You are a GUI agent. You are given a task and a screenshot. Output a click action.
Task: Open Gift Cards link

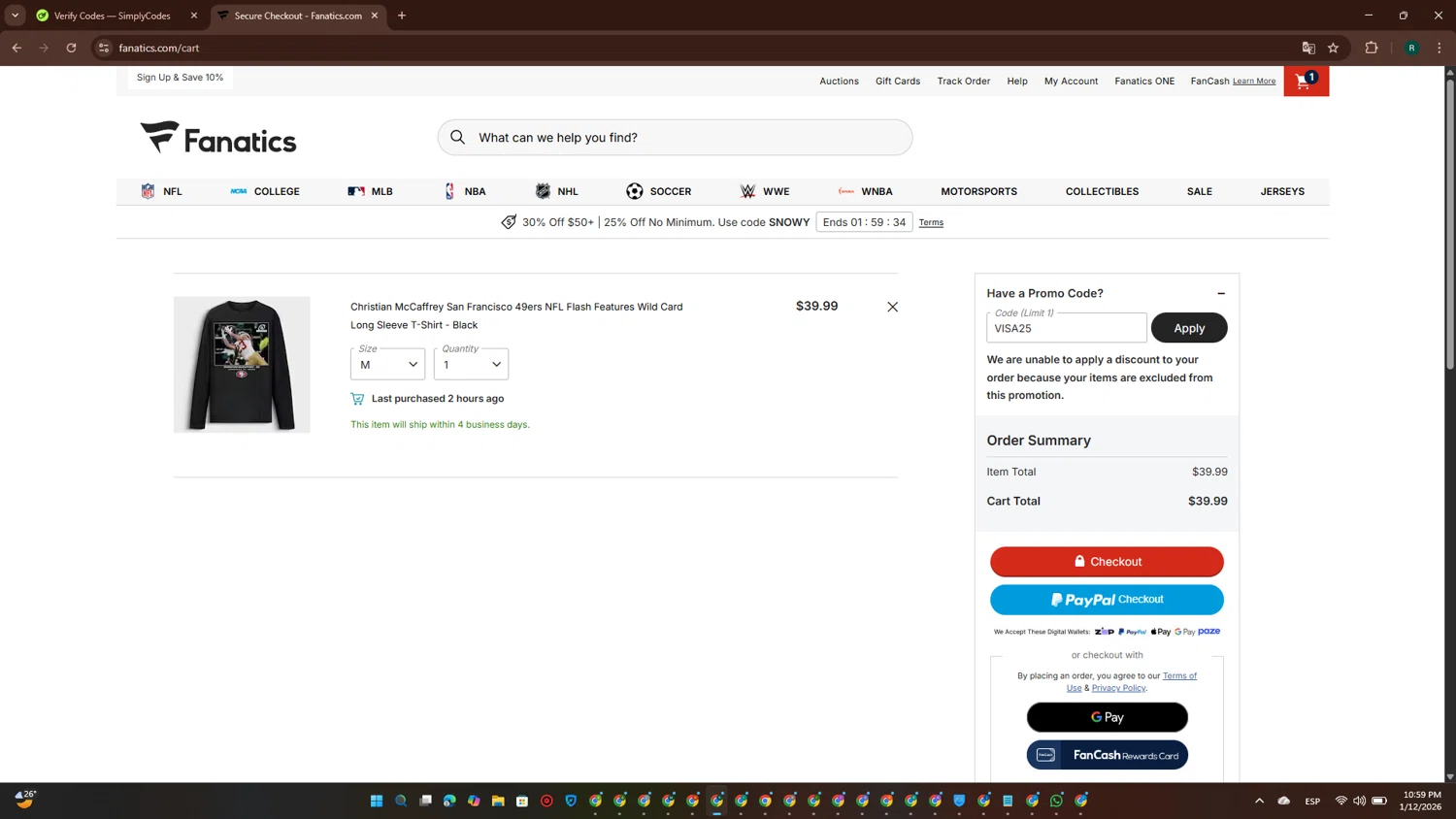(898, 82)
